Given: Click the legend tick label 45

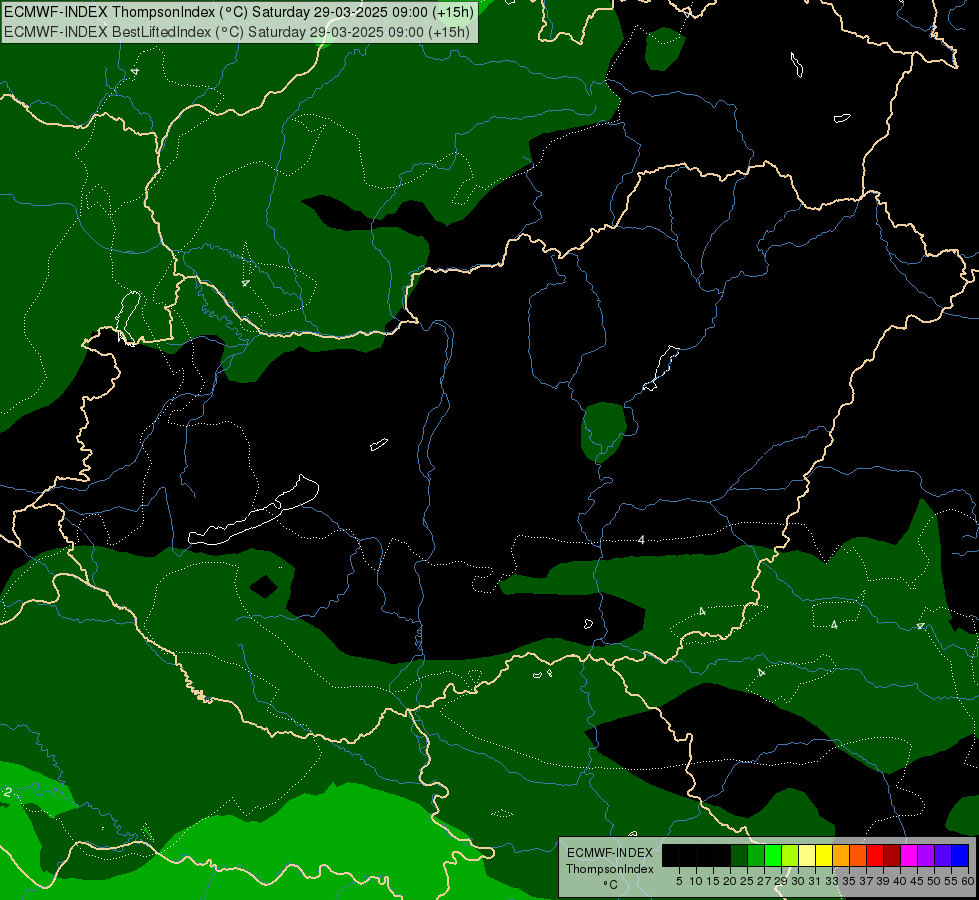Looking at the screenshot, I should 918,881.
